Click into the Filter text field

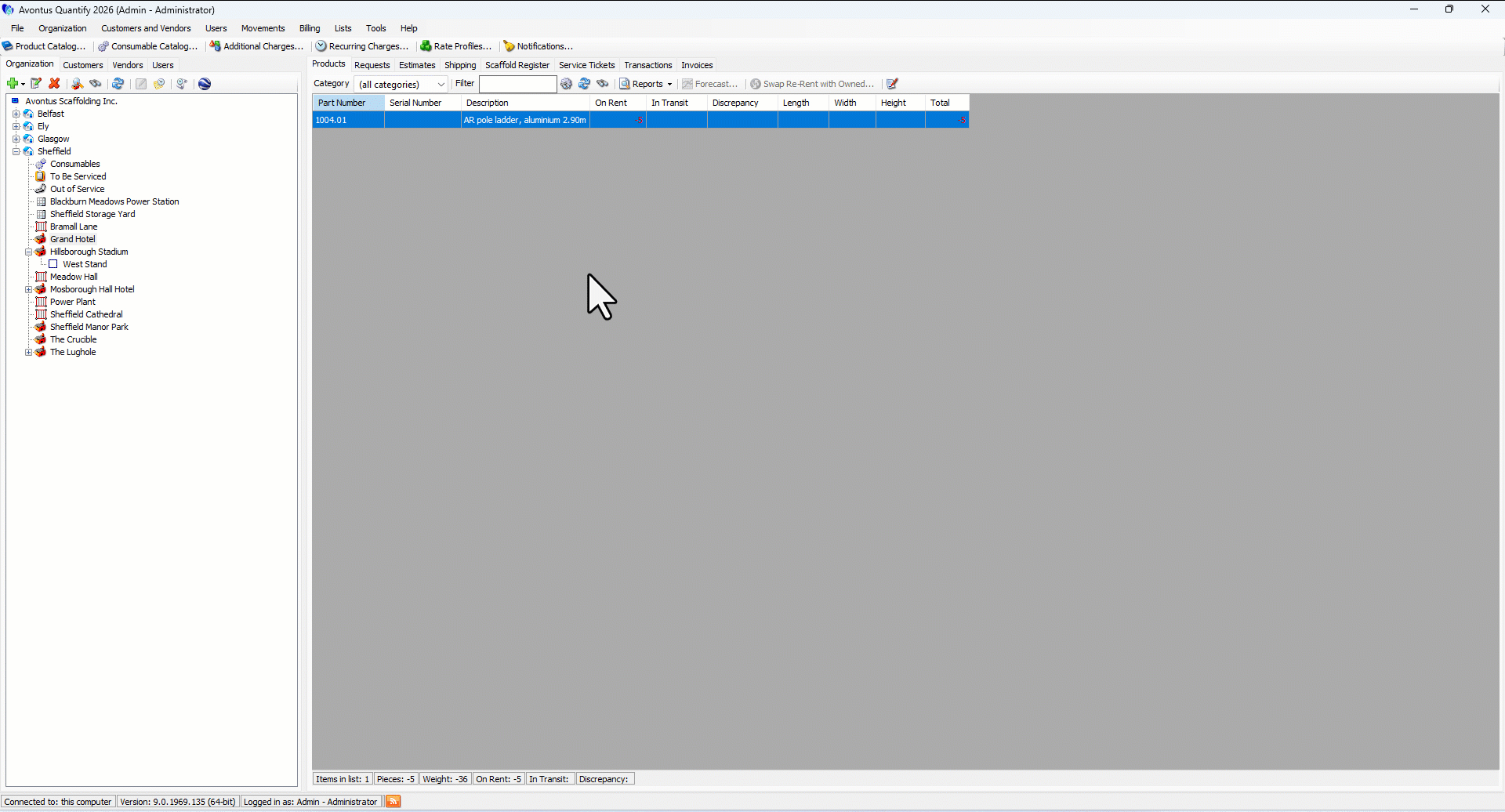tap(518, 84)
